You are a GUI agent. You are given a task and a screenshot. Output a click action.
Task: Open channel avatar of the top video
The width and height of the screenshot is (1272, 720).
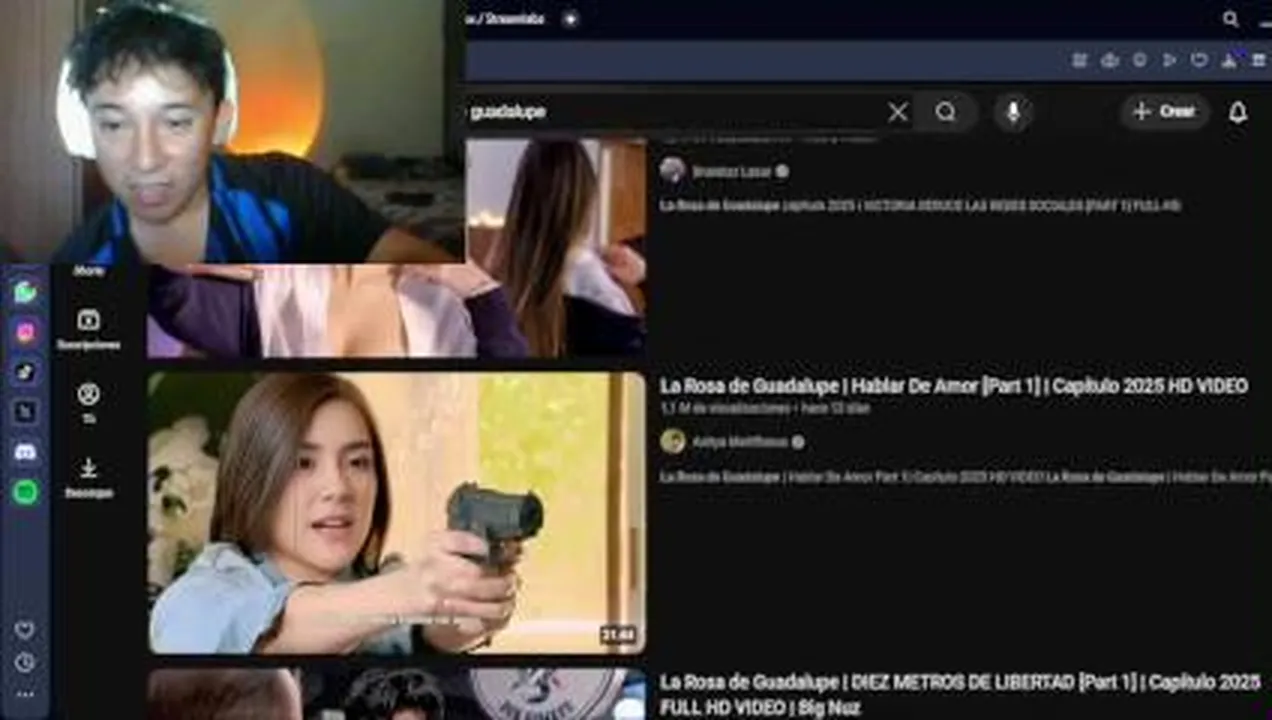(x=673, y=170)
